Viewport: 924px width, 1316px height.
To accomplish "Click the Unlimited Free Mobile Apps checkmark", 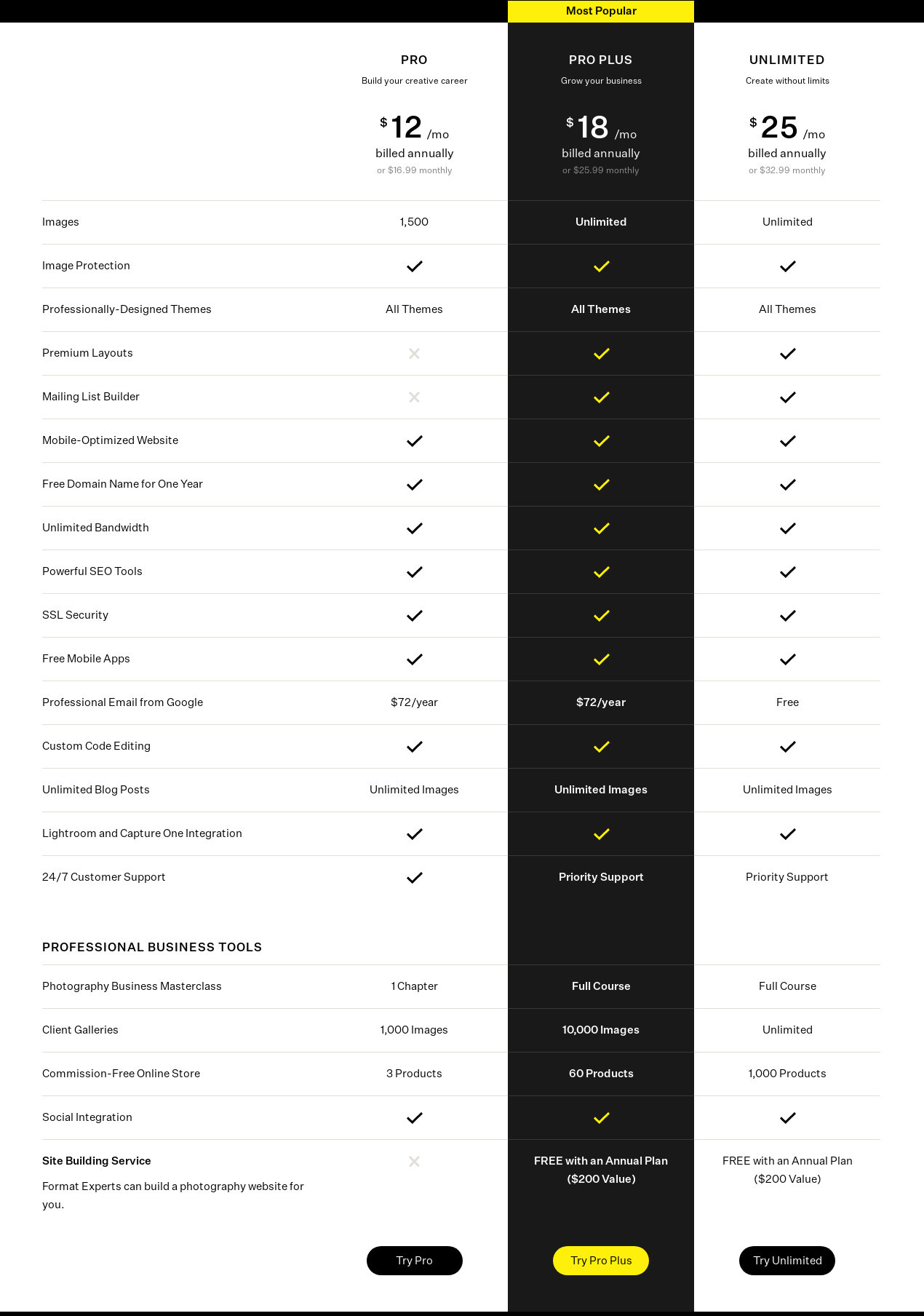I will tap(787, 659).
